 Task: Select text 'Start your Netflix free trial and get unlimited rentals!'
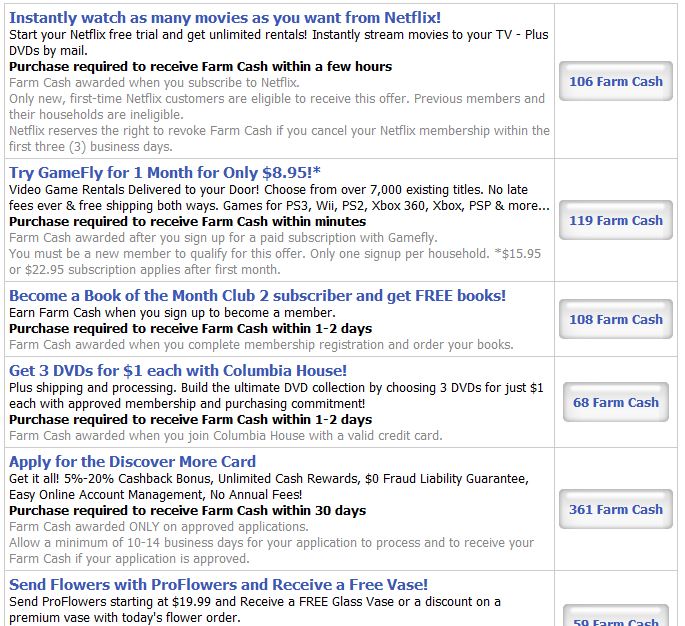tap(158, 35)
